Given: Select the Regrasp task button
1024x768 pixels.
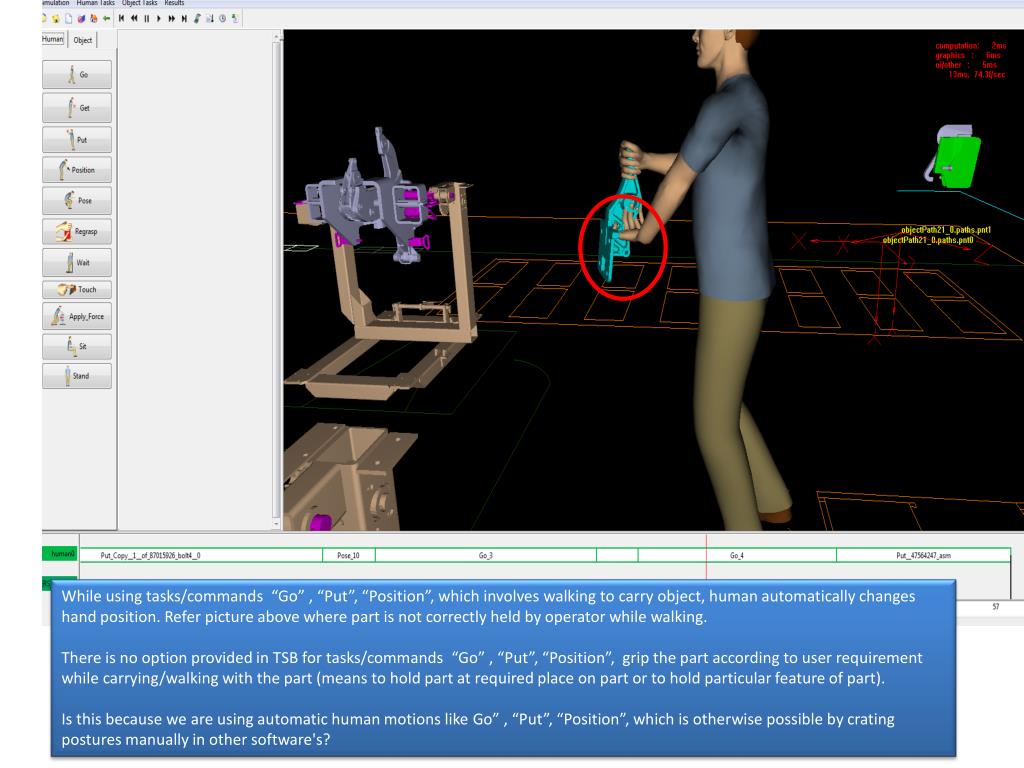Looking at the screenshot, I should coord(77,235).
